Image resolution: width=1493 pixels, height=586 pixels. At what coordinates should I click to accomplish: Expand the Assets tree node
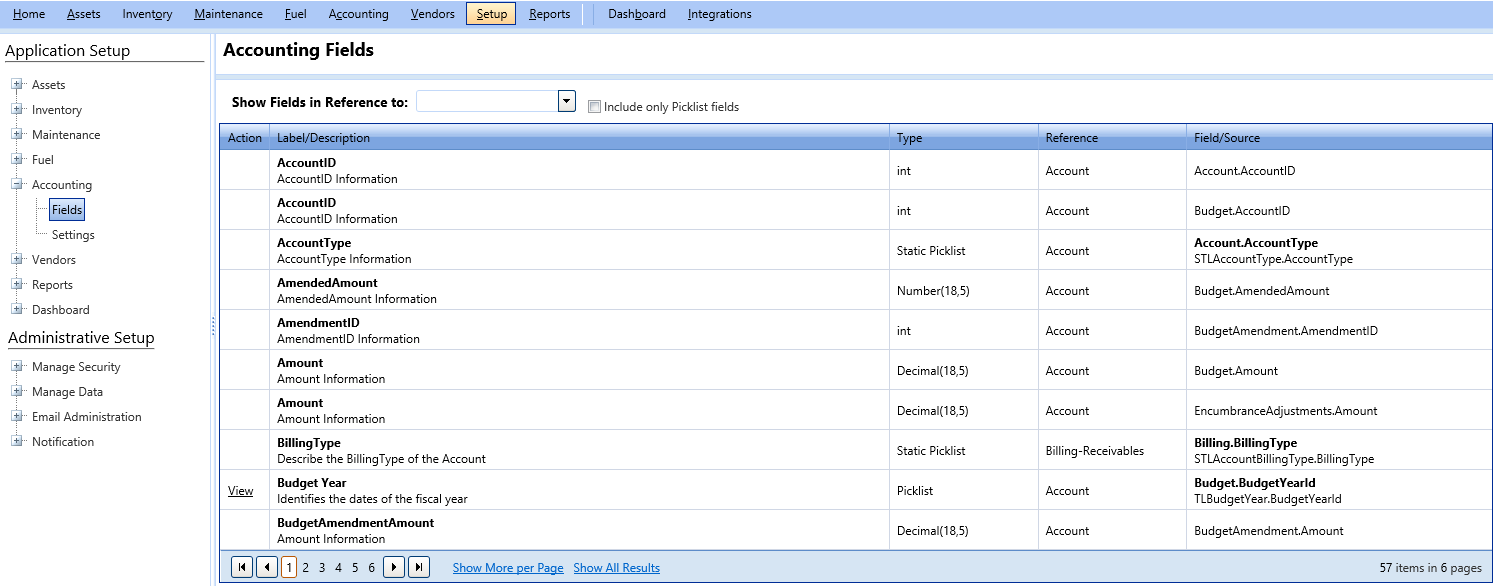(x=17, y=85)
